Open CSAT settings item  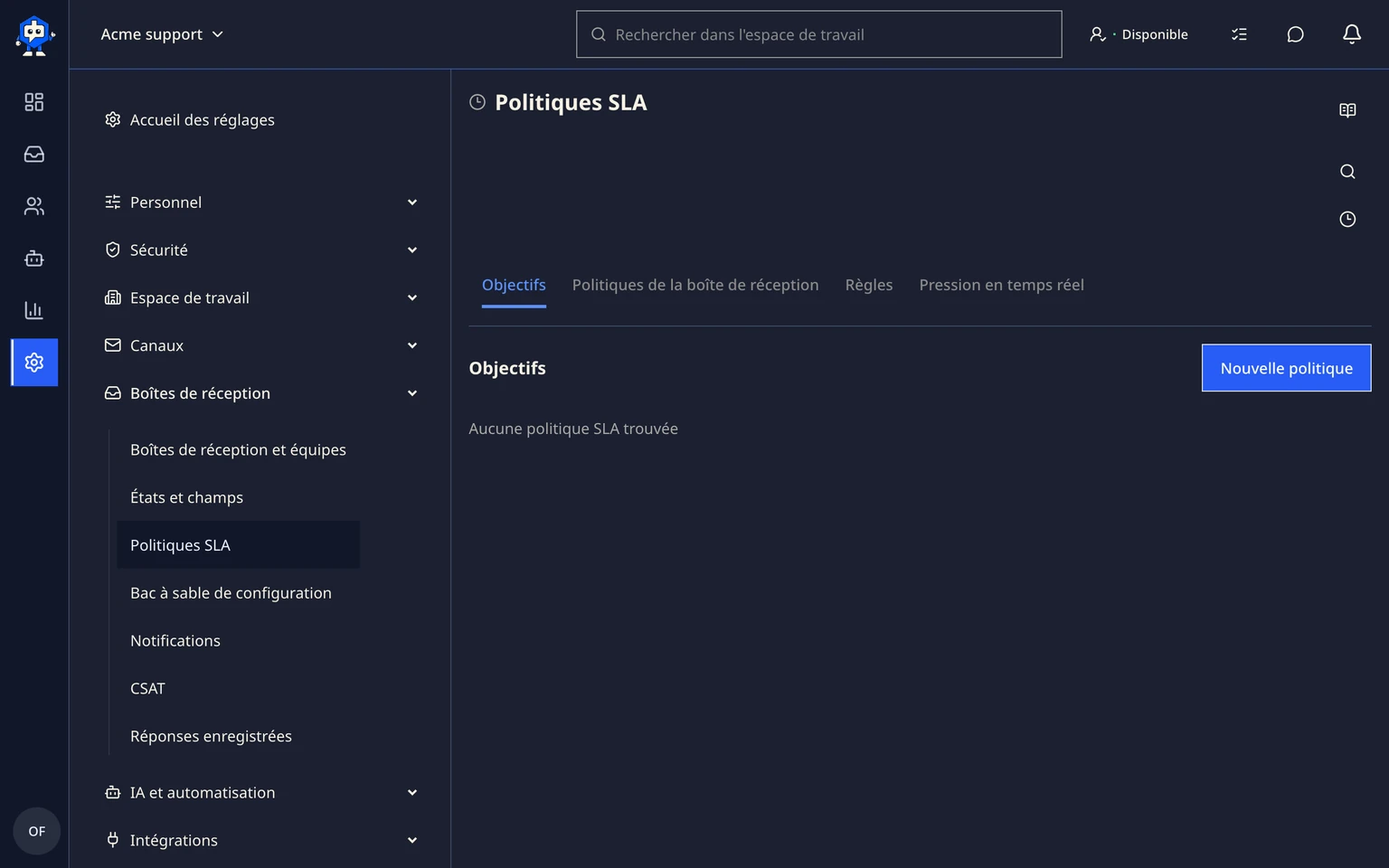click(239, 689)
